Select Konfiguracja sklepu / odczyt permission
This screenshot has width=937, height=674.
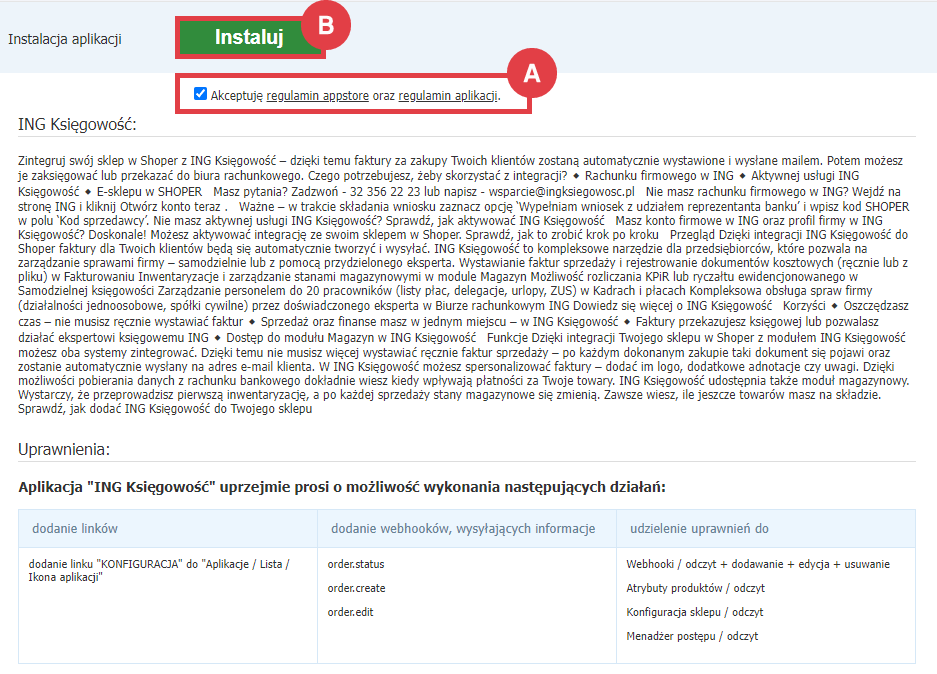click(695, 612)
